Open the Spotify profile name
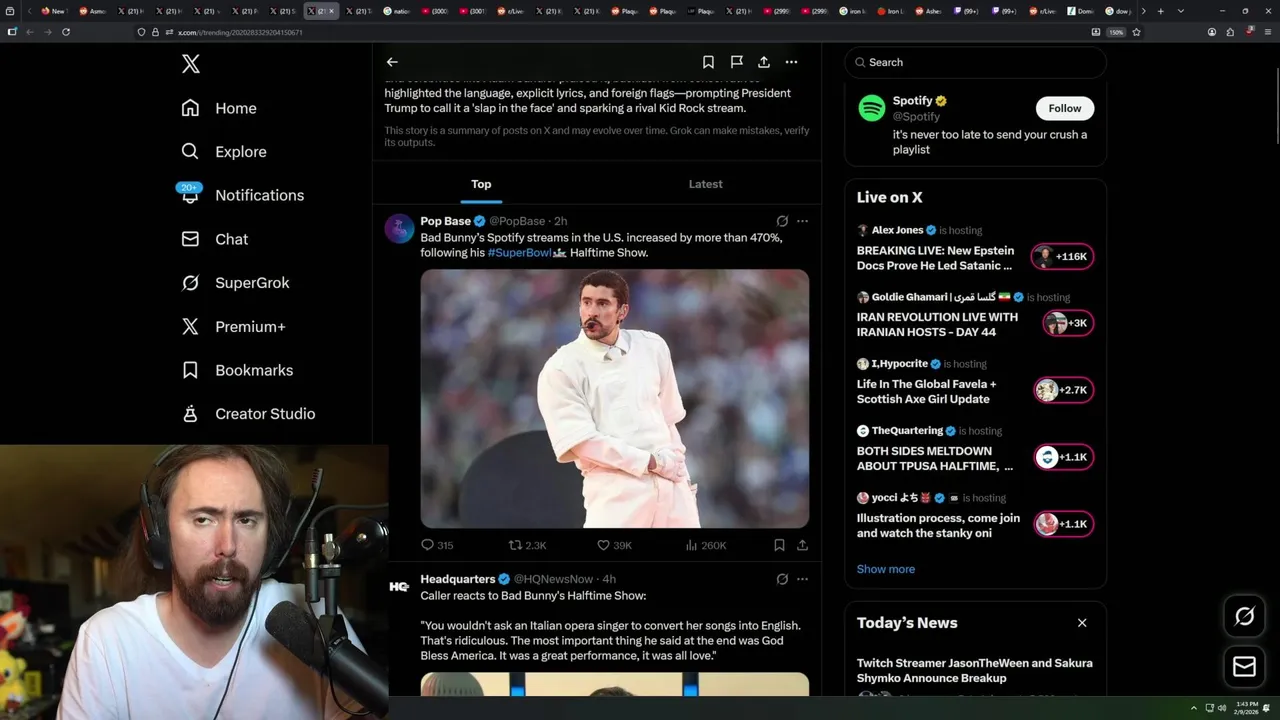 912,101
